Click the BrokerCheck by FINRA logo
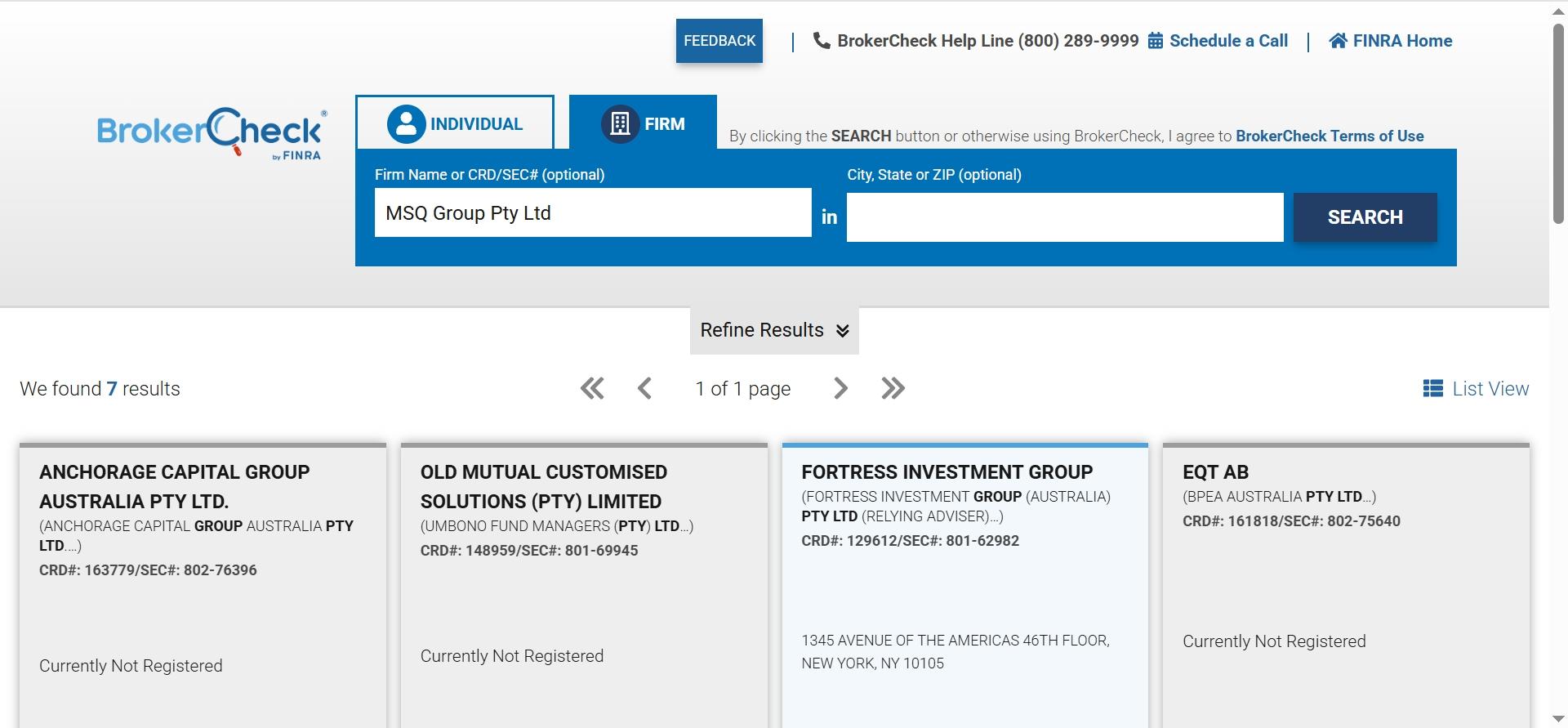1568x728 pixels. click(212, 132)
